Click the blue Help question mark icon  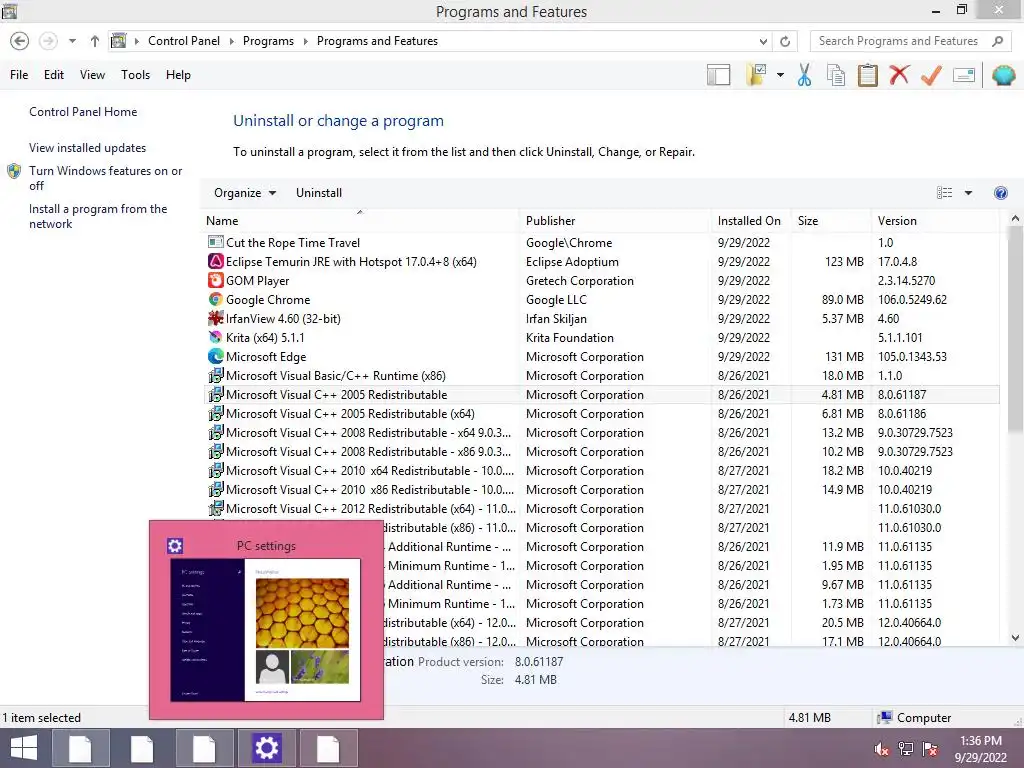pos(1000,193)
